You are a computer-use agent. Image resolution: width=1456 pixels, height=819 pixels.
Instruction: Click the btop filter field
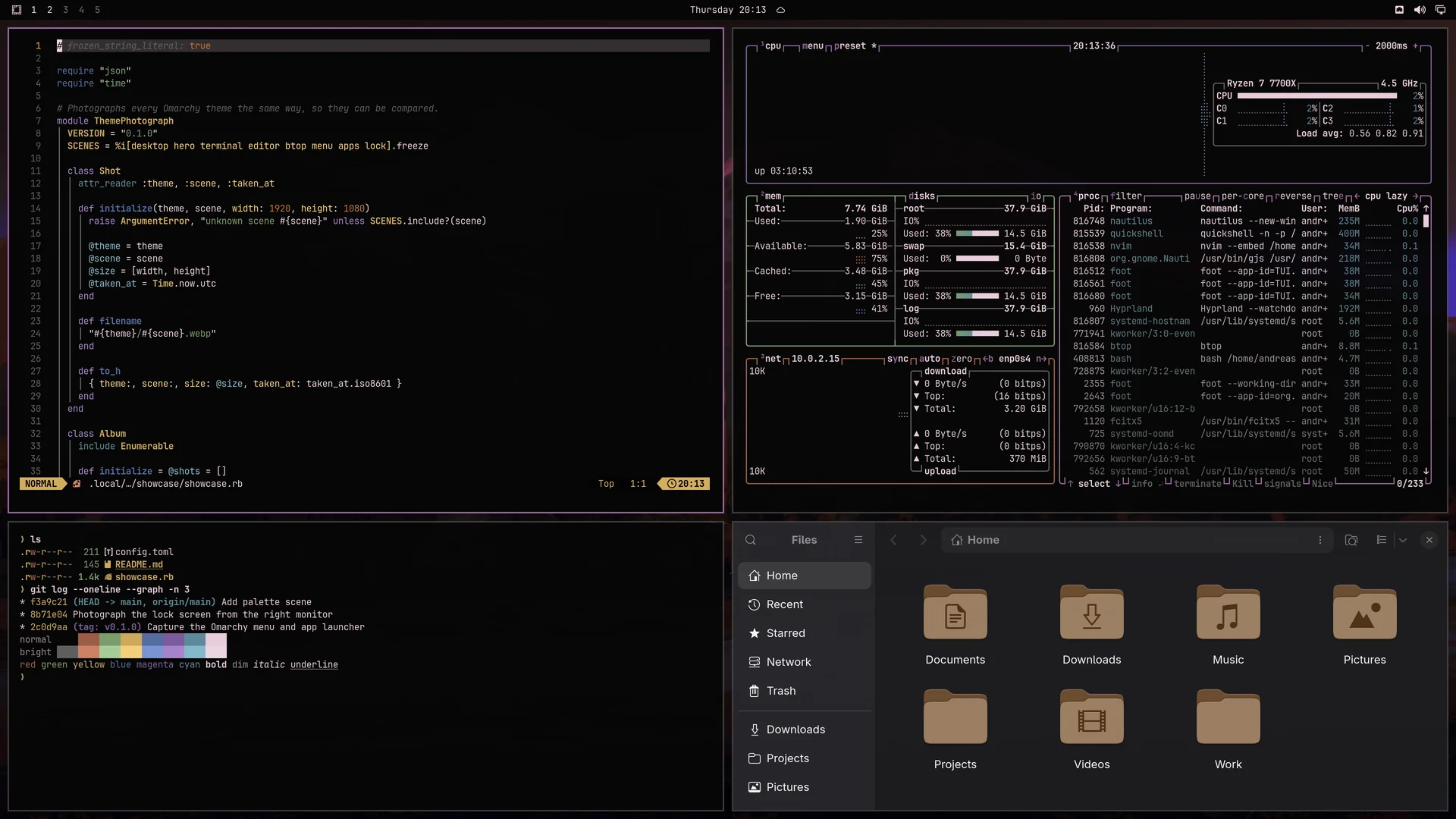tap(1126, 196)
